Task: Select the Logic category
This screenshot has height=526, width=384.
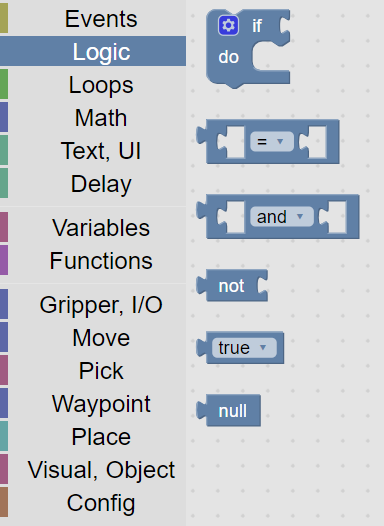Action: pyautogui.click(x=93, y=51)
